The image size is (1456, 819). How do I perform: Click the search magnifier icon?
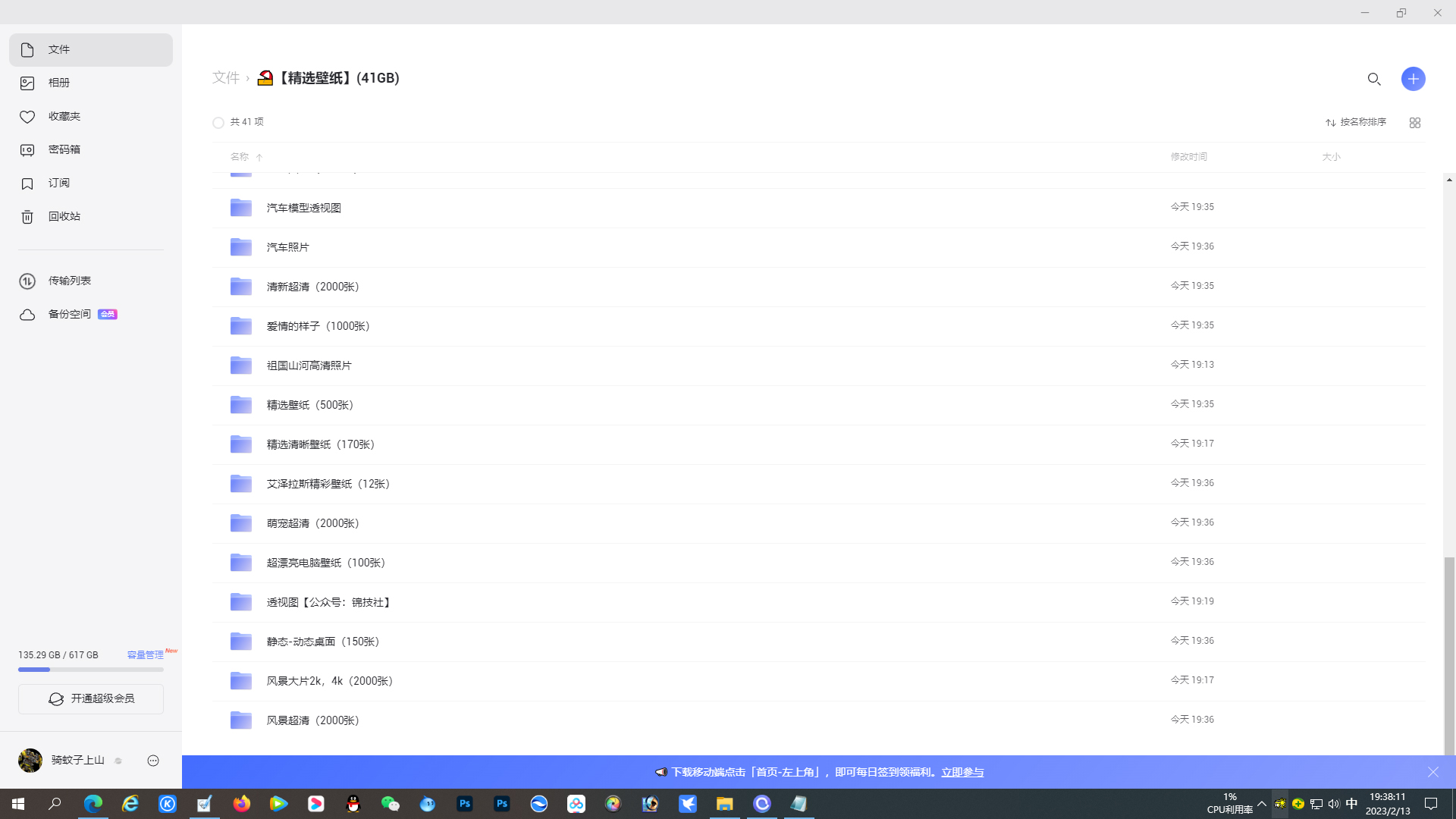click(1374, 79)
